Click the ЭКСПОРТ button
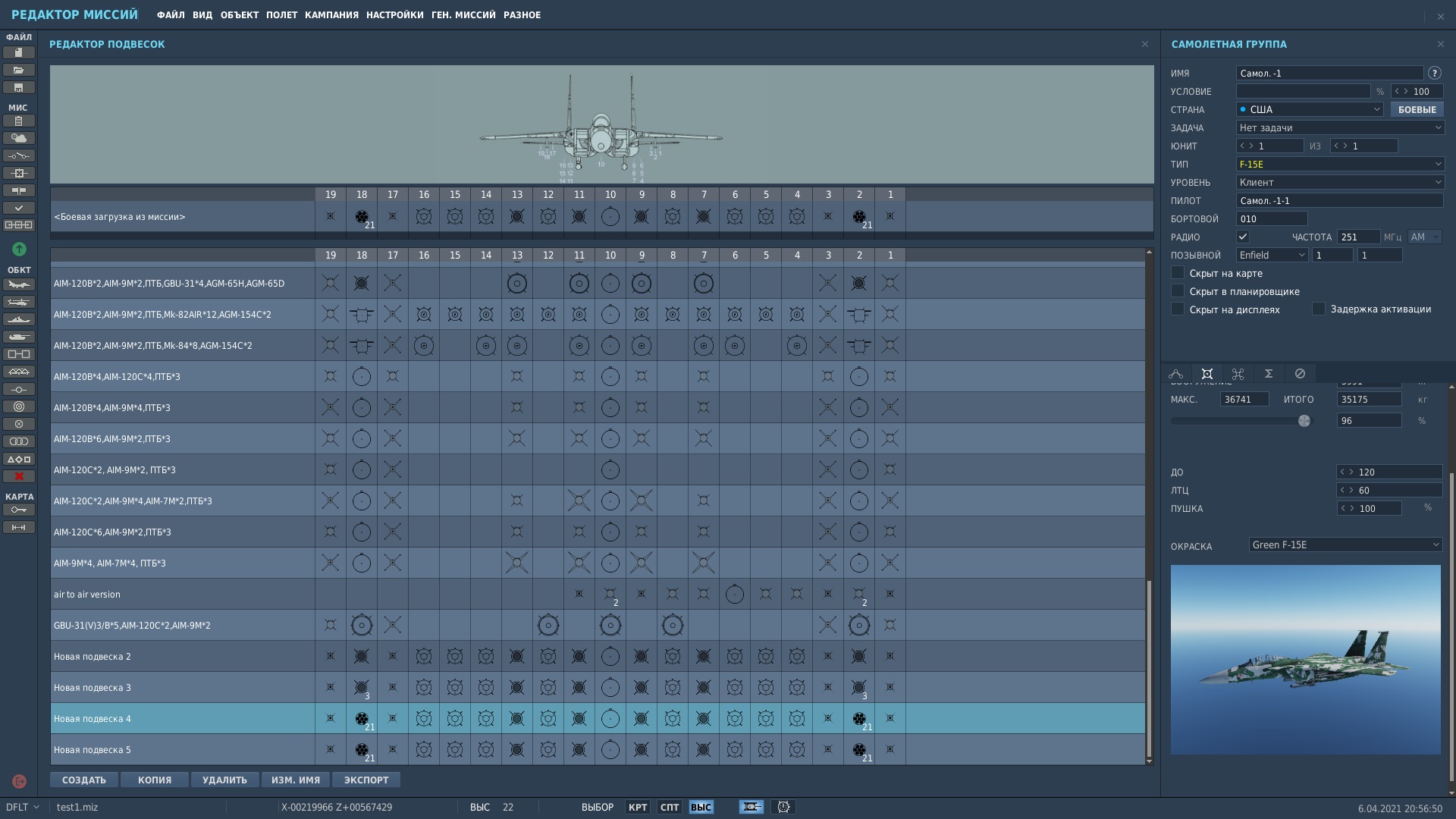Viewport: 1456px width, 819px height. [x=366, y=780]
